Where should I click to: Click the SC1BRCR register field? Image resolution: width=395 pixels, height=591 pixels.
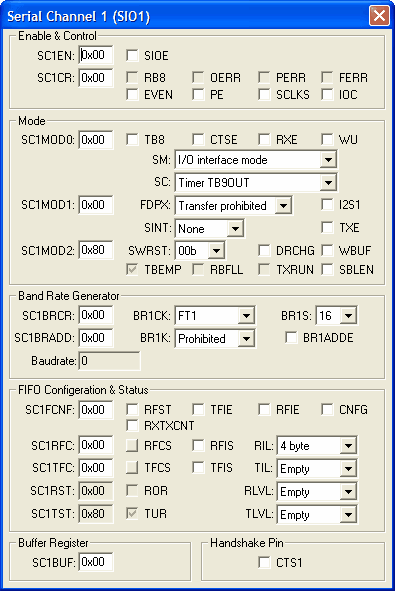point(96,315)
